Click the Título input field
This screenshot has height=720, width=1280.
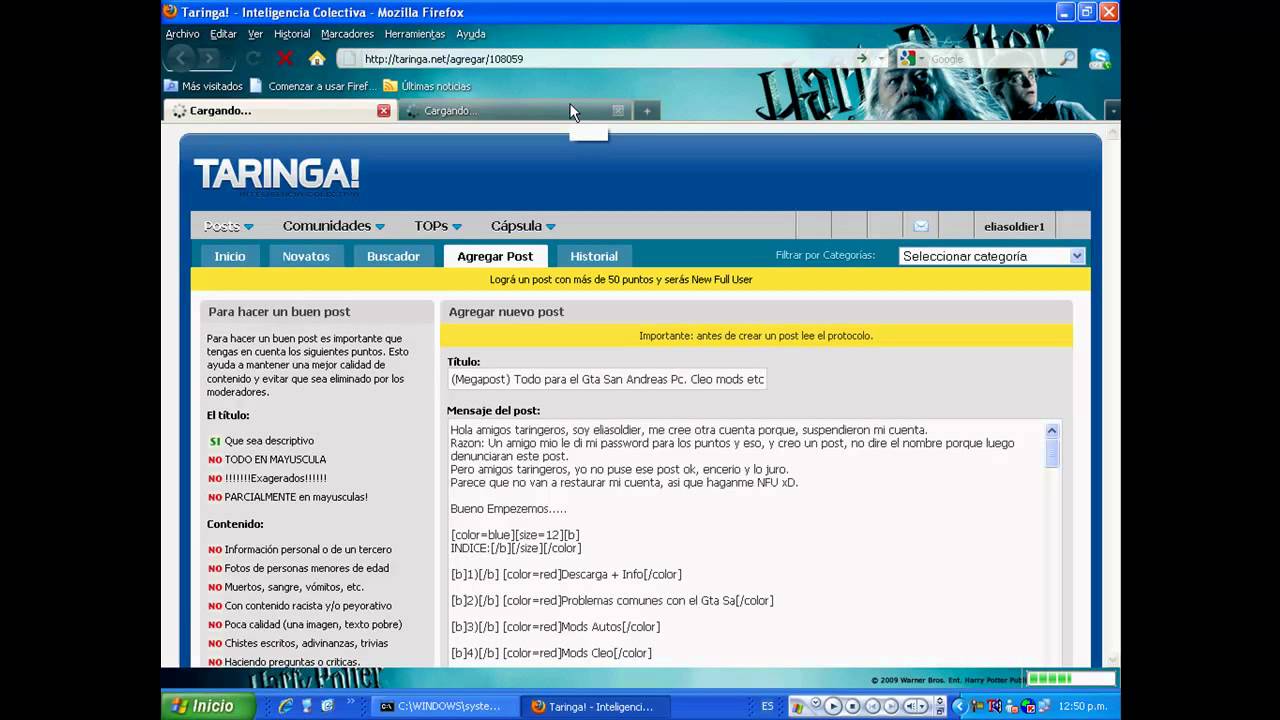pos(607,379)
